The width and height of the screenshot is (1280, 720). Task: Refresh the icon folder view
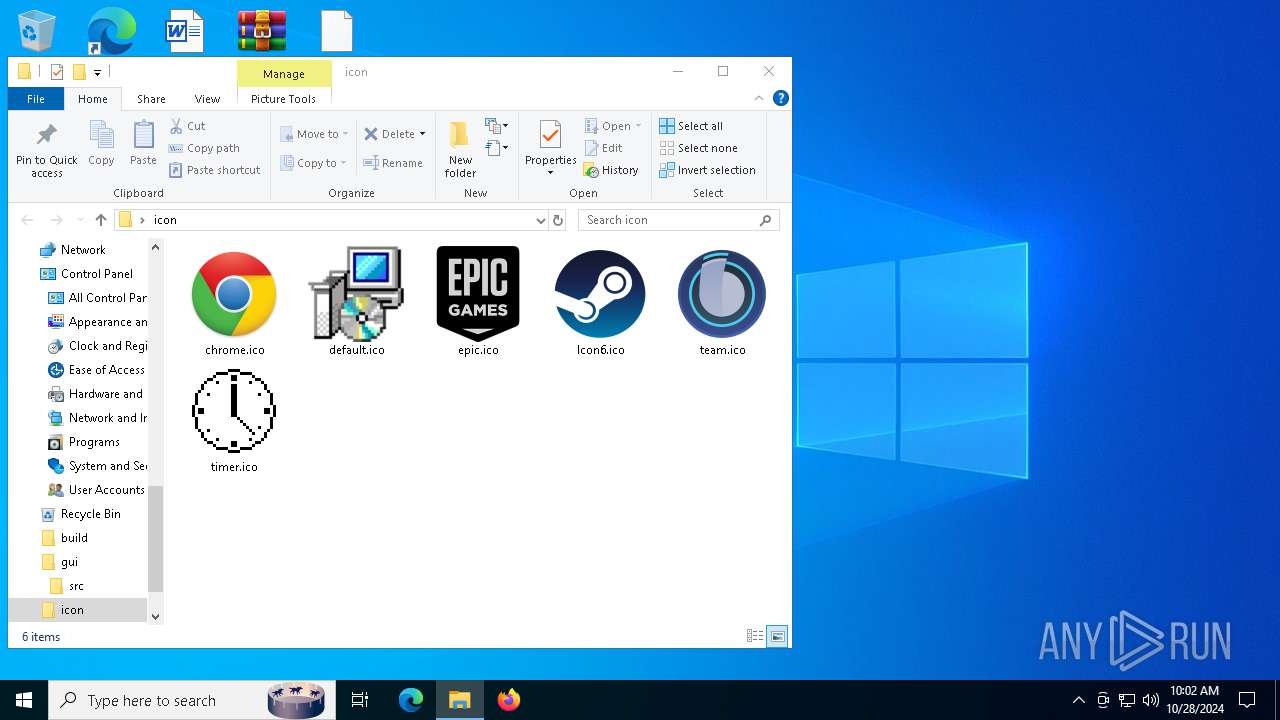coord(558,220)
